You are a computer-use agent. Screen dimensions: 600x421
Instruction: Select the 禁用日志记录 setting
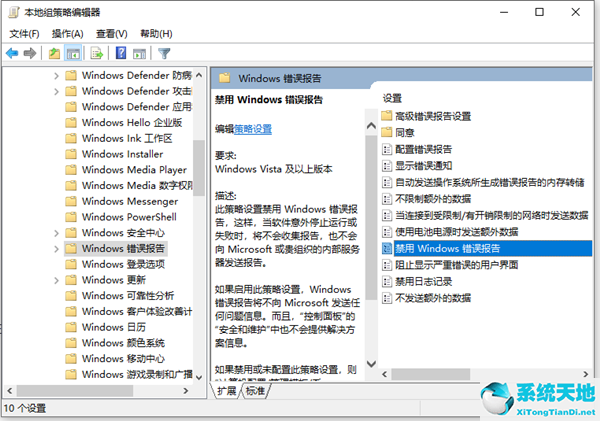pos(424,282)
